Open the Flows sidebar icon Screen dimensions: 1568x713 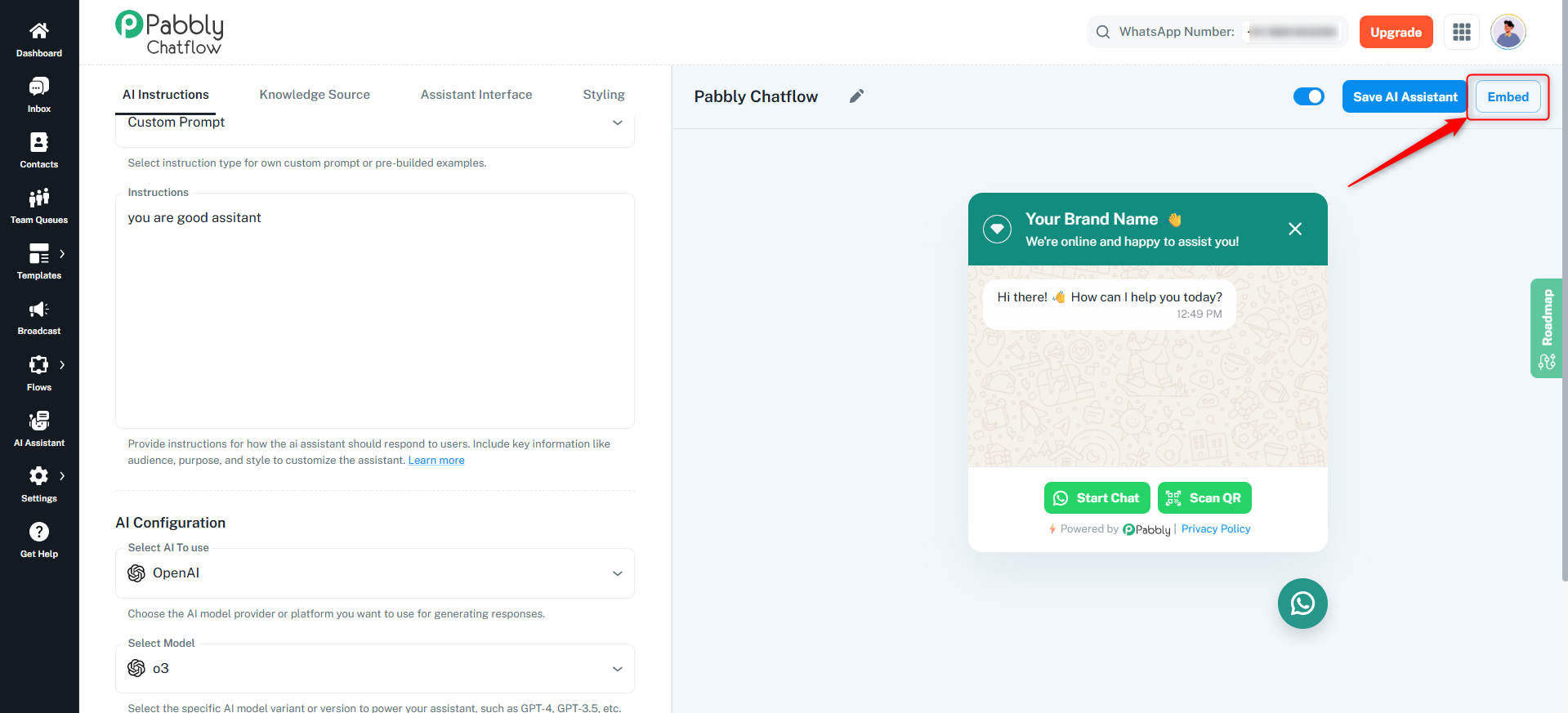(x=39, y=365)
